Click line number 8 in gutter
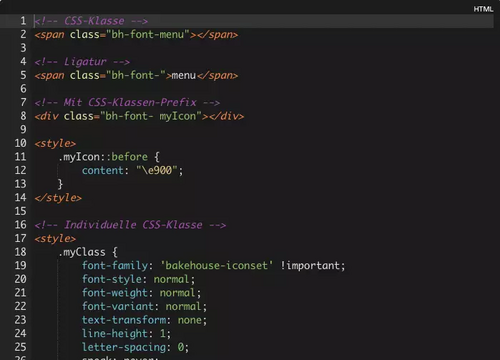 (23, 116)
